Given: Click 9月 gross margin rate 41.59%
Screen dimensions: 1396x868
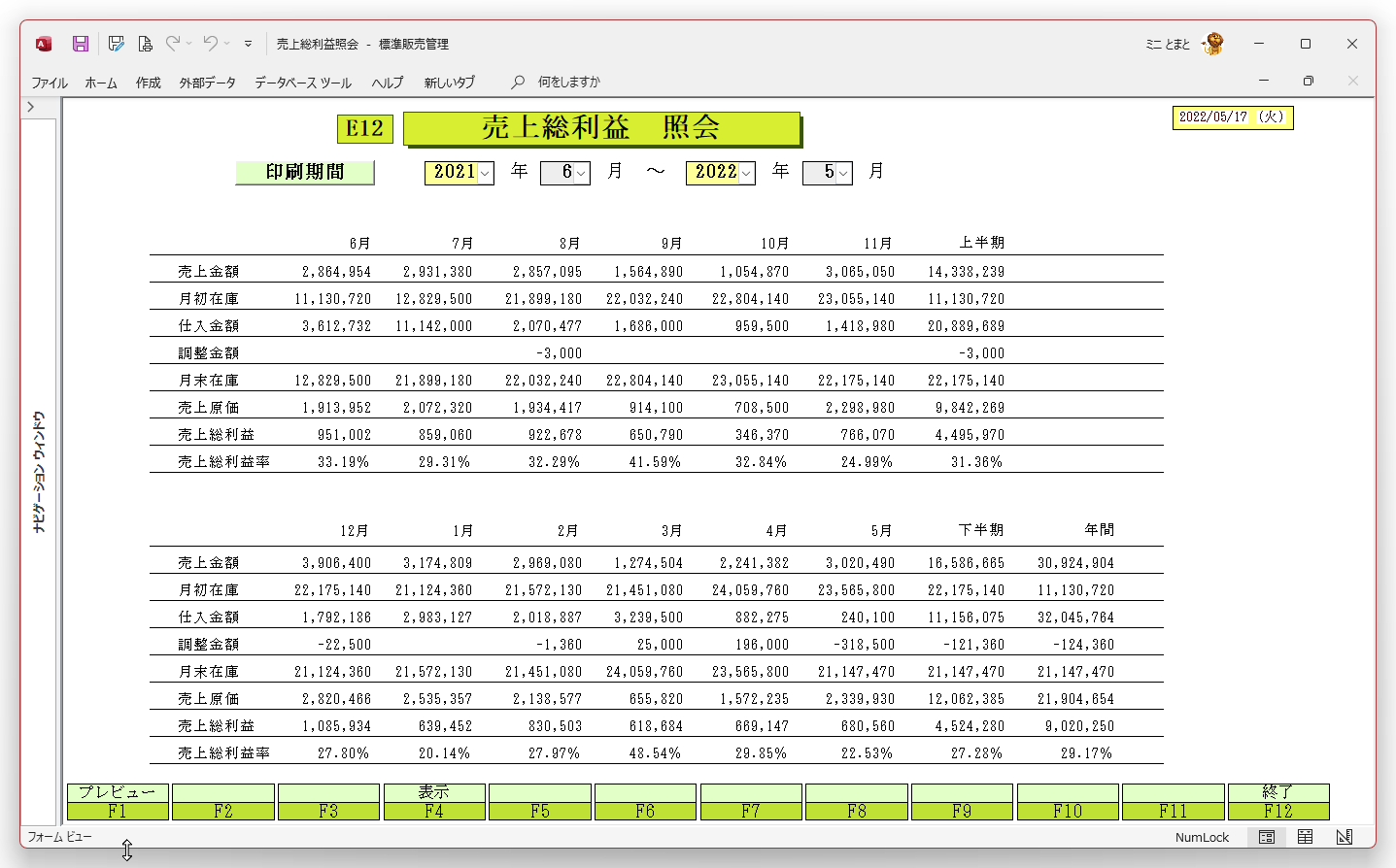Looking at the screenshot, I should click(655, 462).
